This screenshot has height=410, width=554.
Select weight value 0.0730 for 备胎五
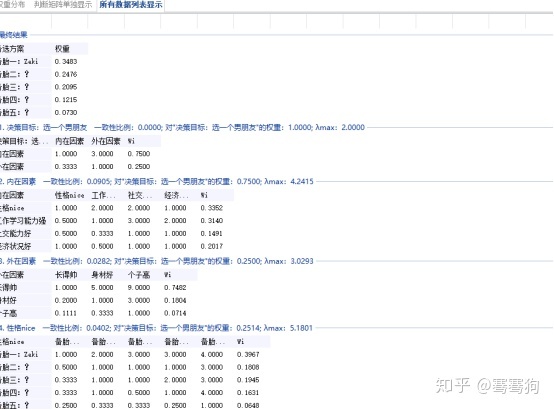[x=66, y=112]
